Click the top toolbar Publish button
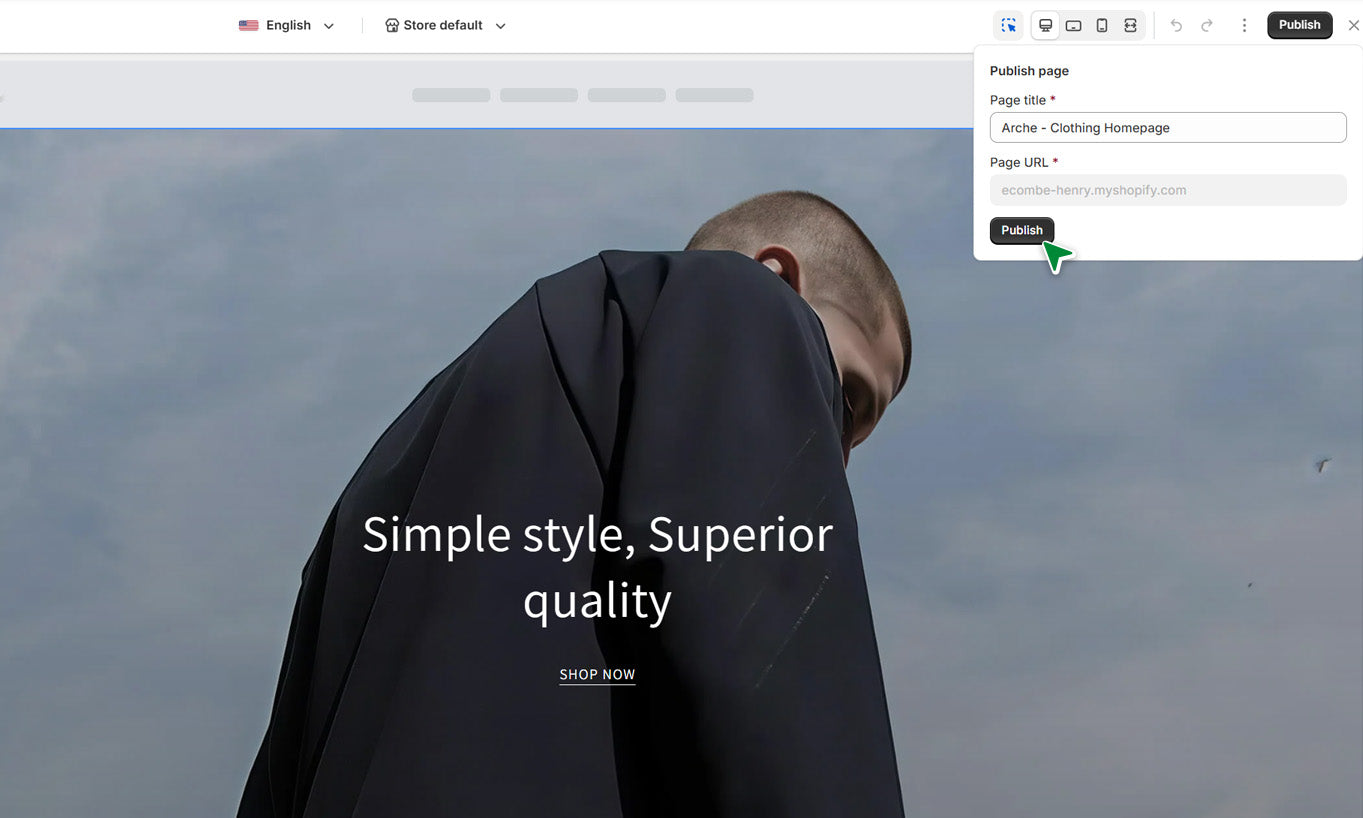This screenshot has width=1363, height=818. 1299,25
